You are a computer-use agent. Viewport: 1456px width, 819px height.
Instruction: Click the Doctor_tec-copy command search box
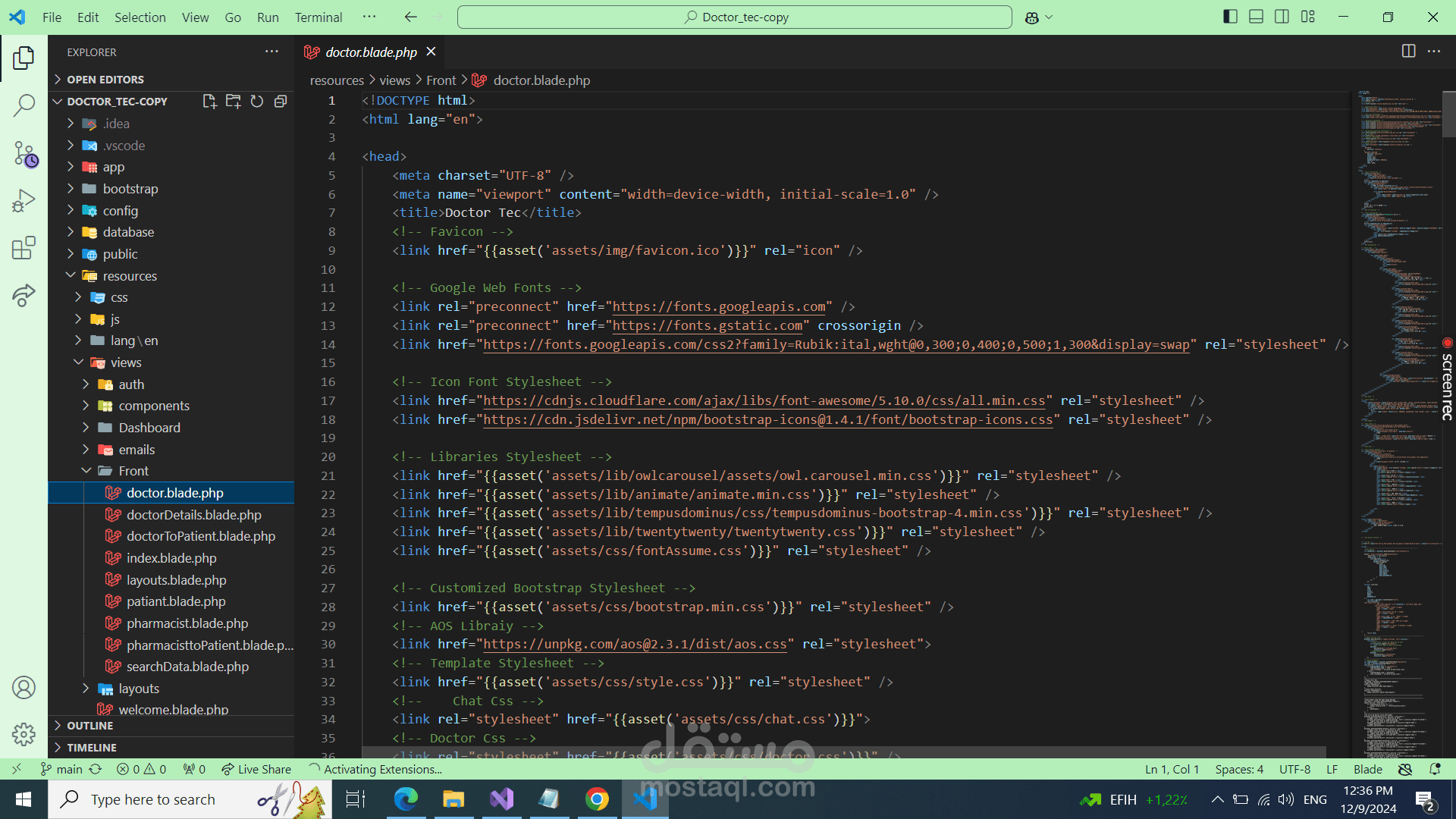[734, 17]
